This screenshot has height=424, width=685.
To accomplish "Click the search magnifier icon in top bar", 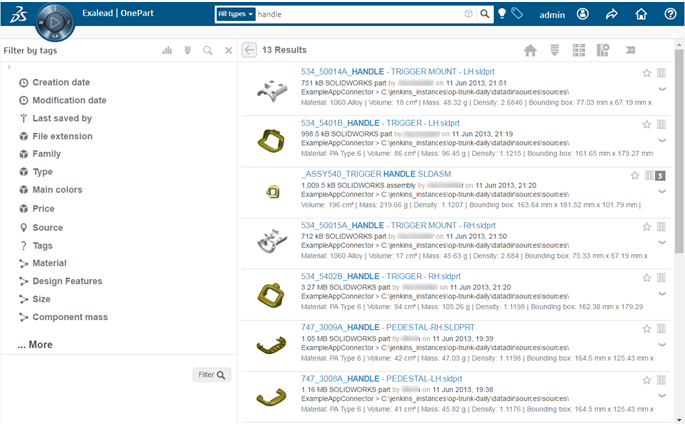I will (x=484, y=14).
